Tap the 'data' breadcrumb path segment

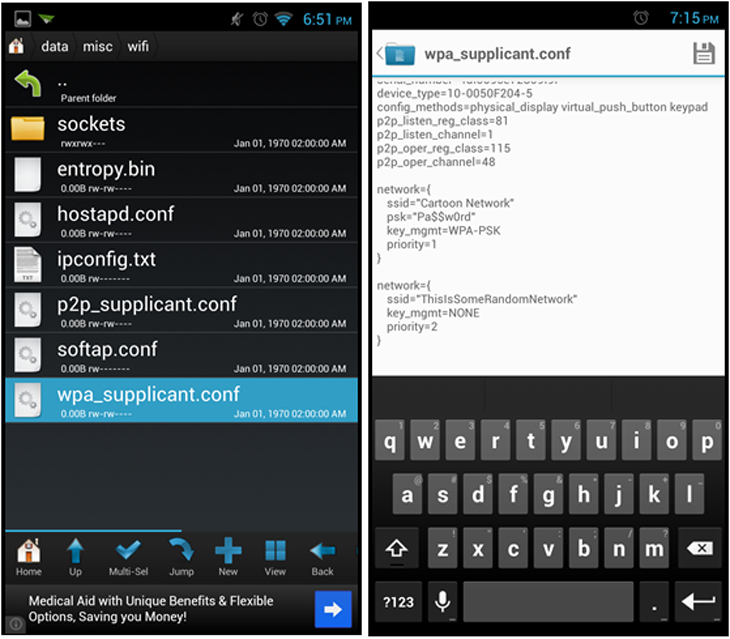coord(54,46)
